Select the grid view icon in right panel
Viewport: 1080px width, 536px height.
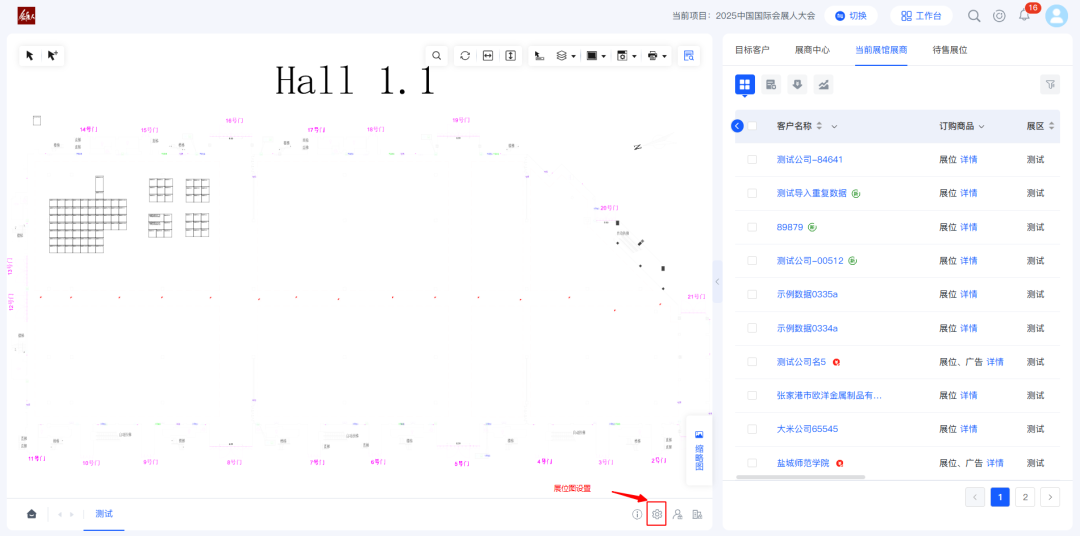tap(745, 85)
